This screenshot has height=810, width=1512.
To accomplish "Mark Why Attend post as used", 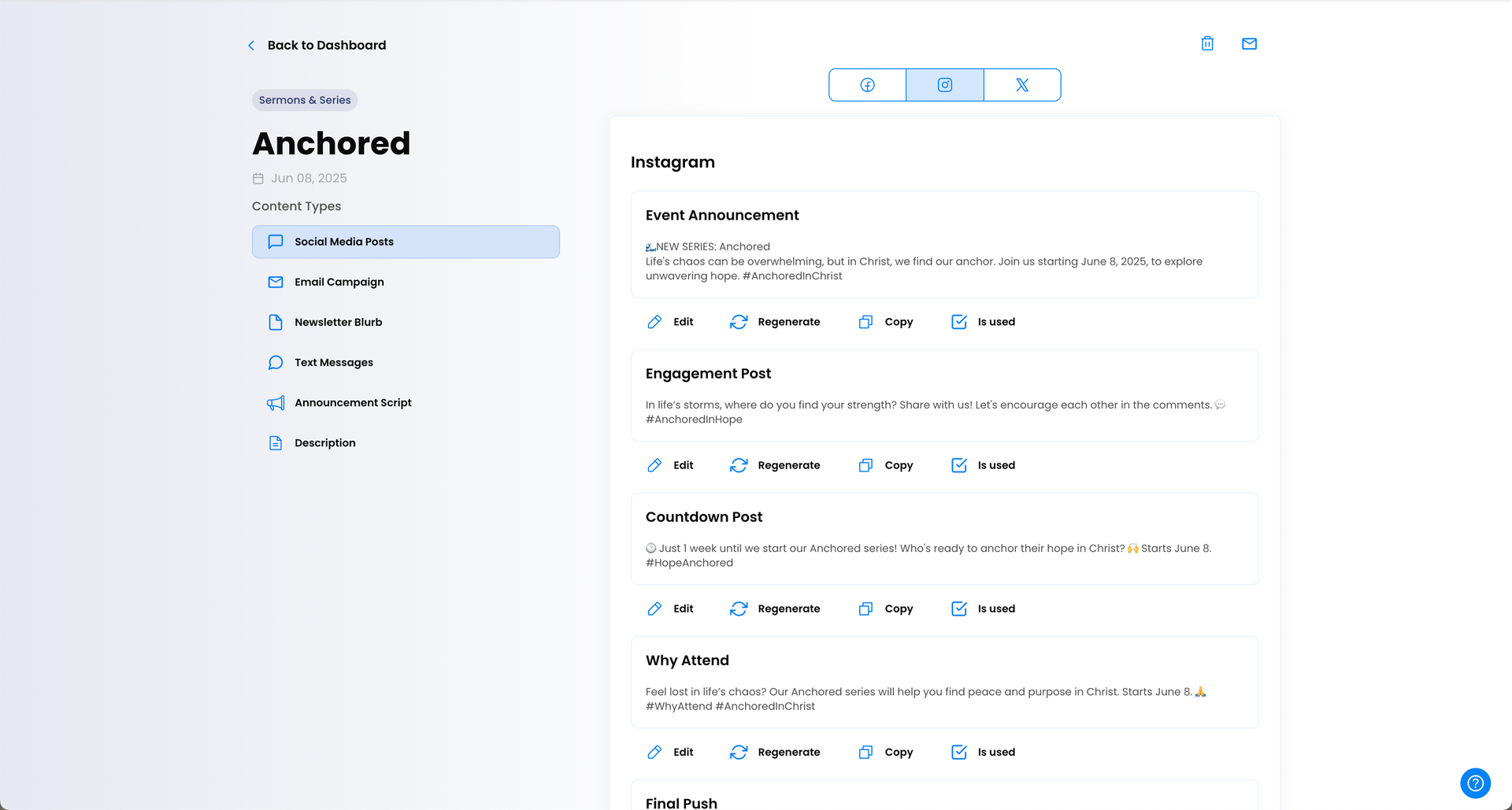I will click(x=984, y=752).
